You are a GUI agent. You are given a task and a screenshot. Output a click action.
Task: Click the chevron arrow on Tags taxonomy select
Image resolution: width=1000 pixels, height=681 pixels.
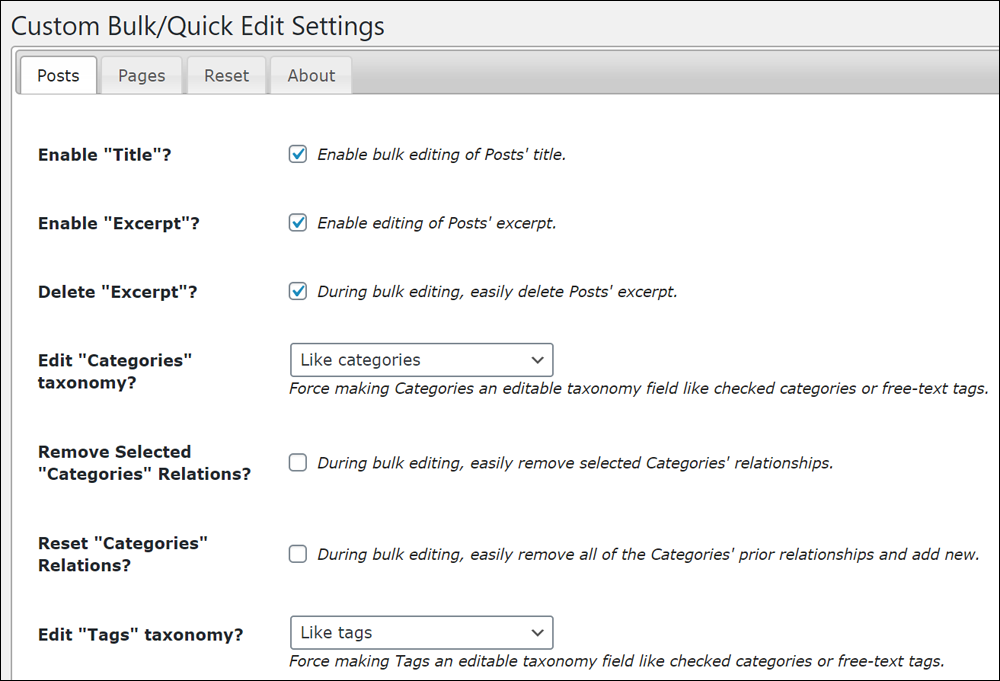(538, 633)
